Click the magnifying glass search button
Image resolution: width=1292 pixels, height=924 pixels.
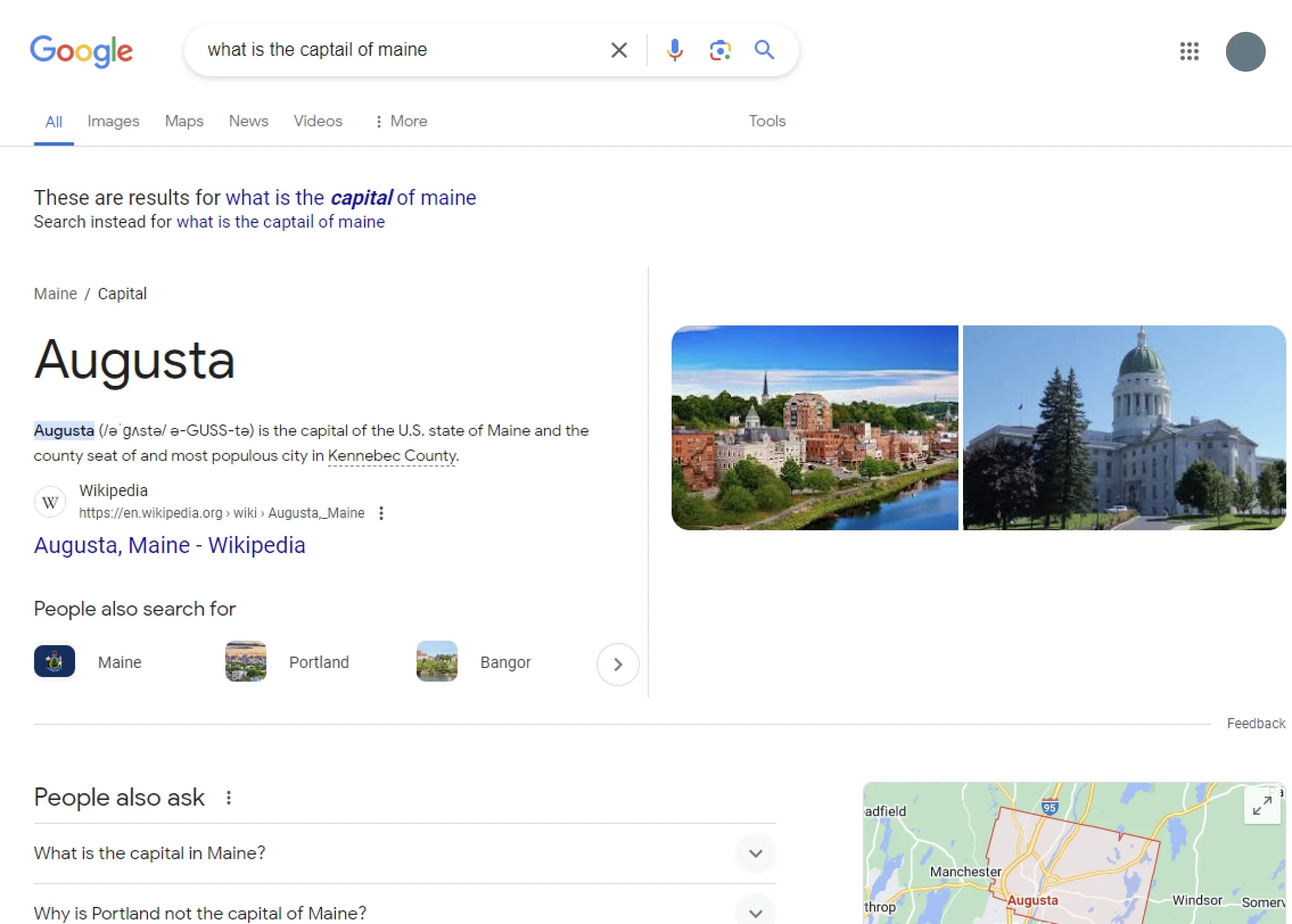coord(764,50)
